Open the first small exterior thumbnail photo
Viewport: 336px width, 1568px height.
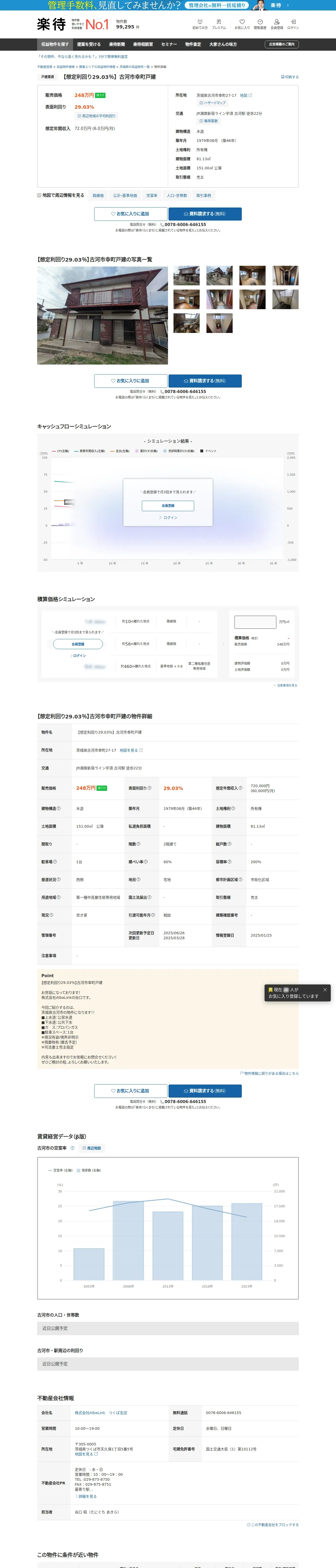point(187,276)
